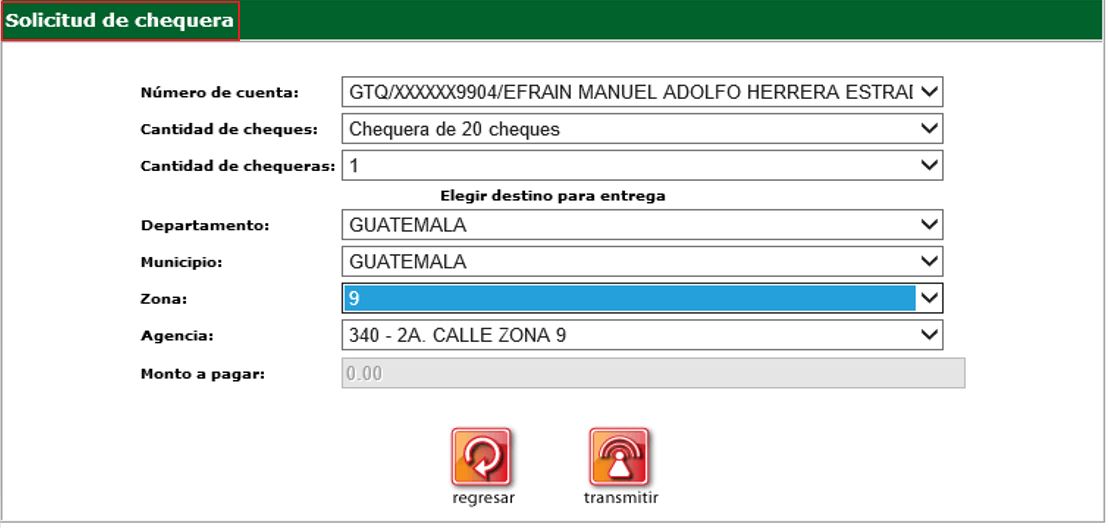This screenshot has width=1109, height=528.
Task: Expand the Agencia '340 - 2A. CALLE ZONA 9' dropdown
Action: click(x=641, y=335)
